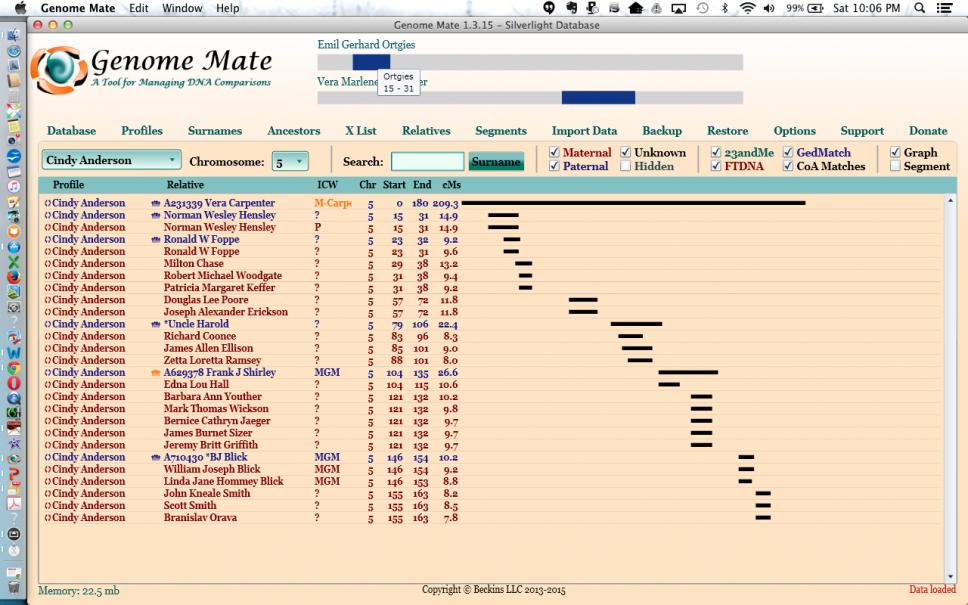
Task: Click the Support link
Action: 862,131
